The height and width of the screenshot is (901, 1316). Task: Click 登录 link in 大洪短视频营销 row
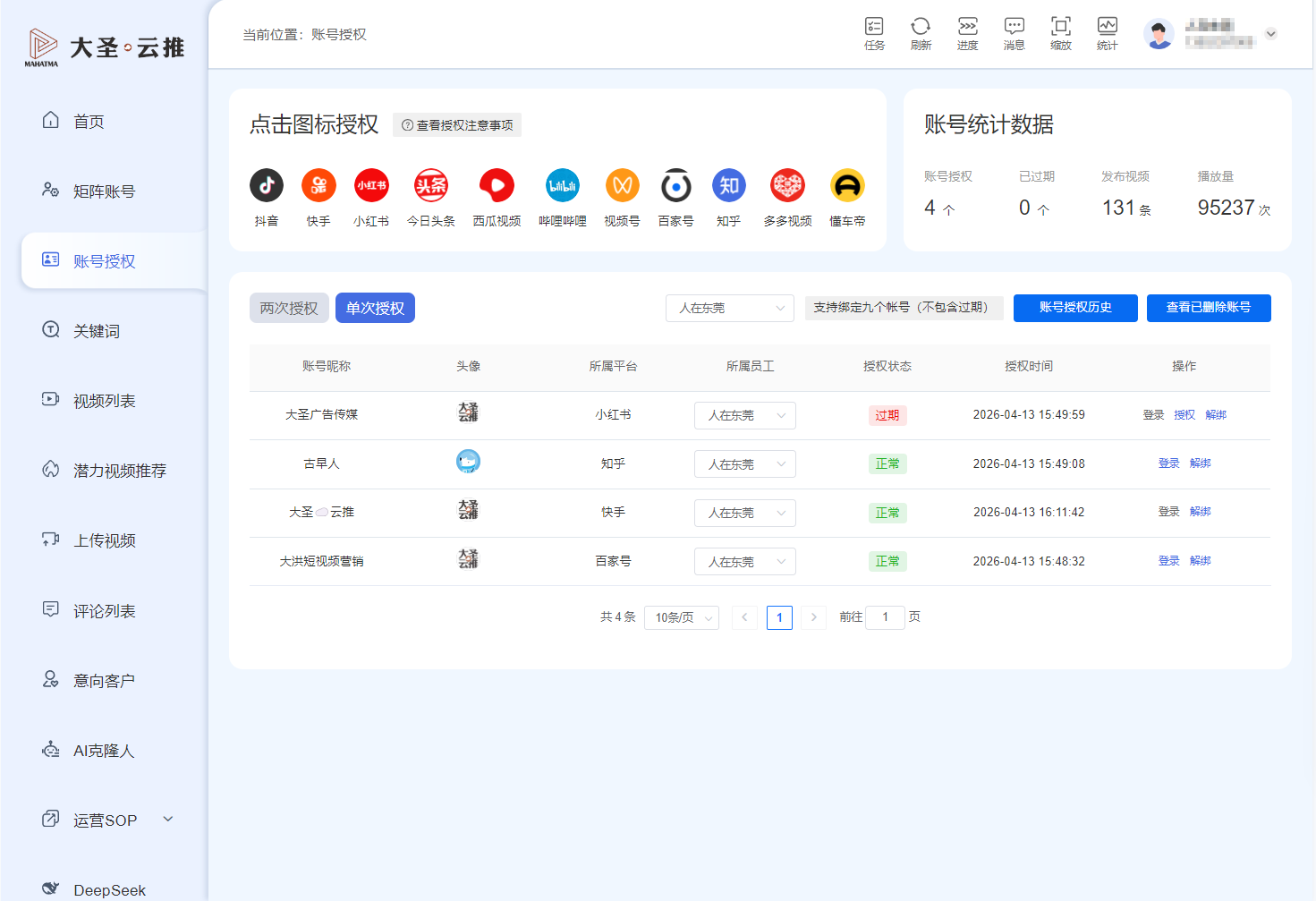click(1169, 561)
